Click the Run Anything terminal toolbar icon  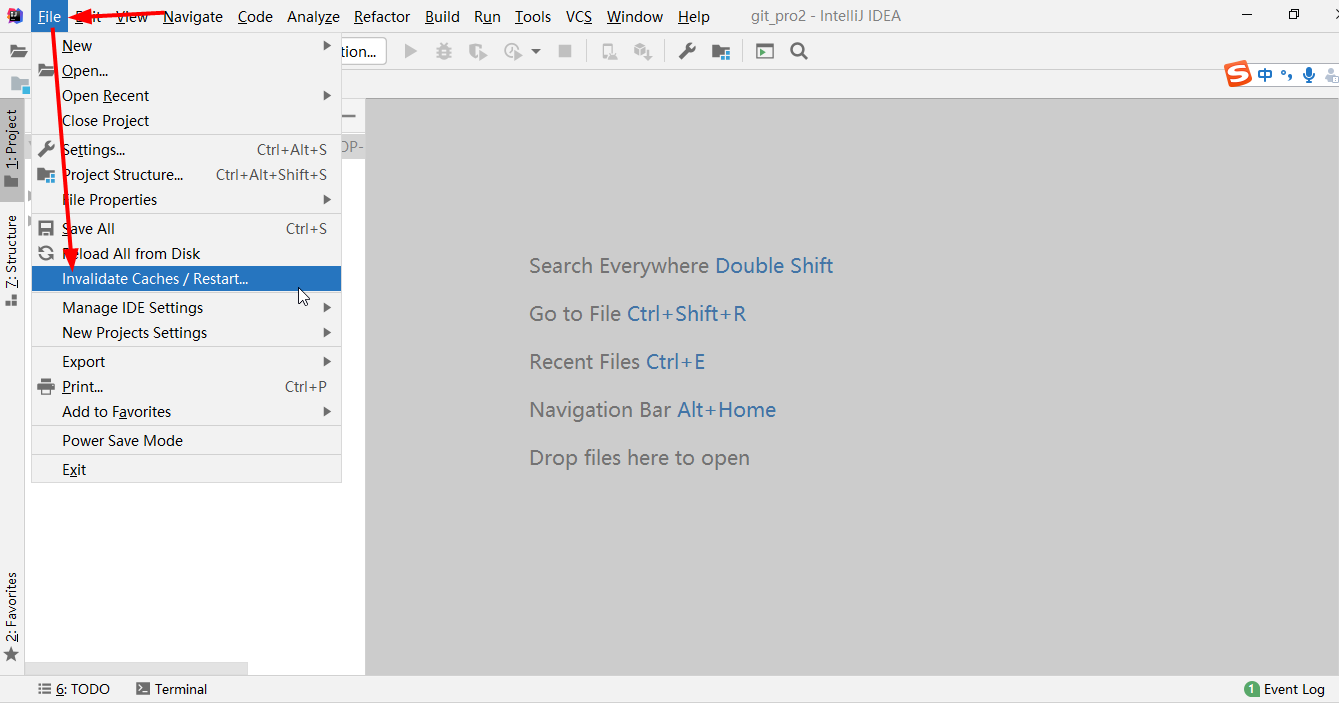[x=765, y=51]
